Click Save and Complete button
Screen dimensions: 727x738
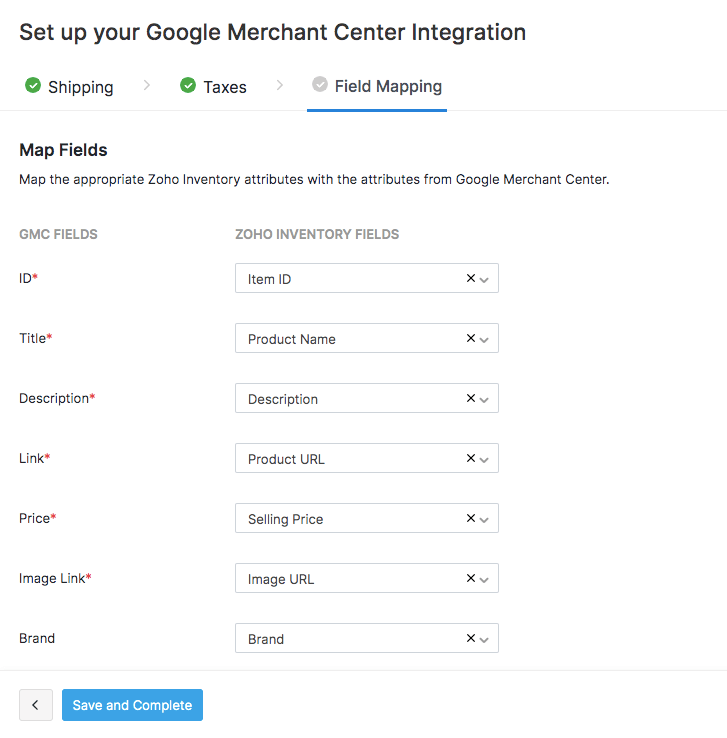(x=132, y=705)
